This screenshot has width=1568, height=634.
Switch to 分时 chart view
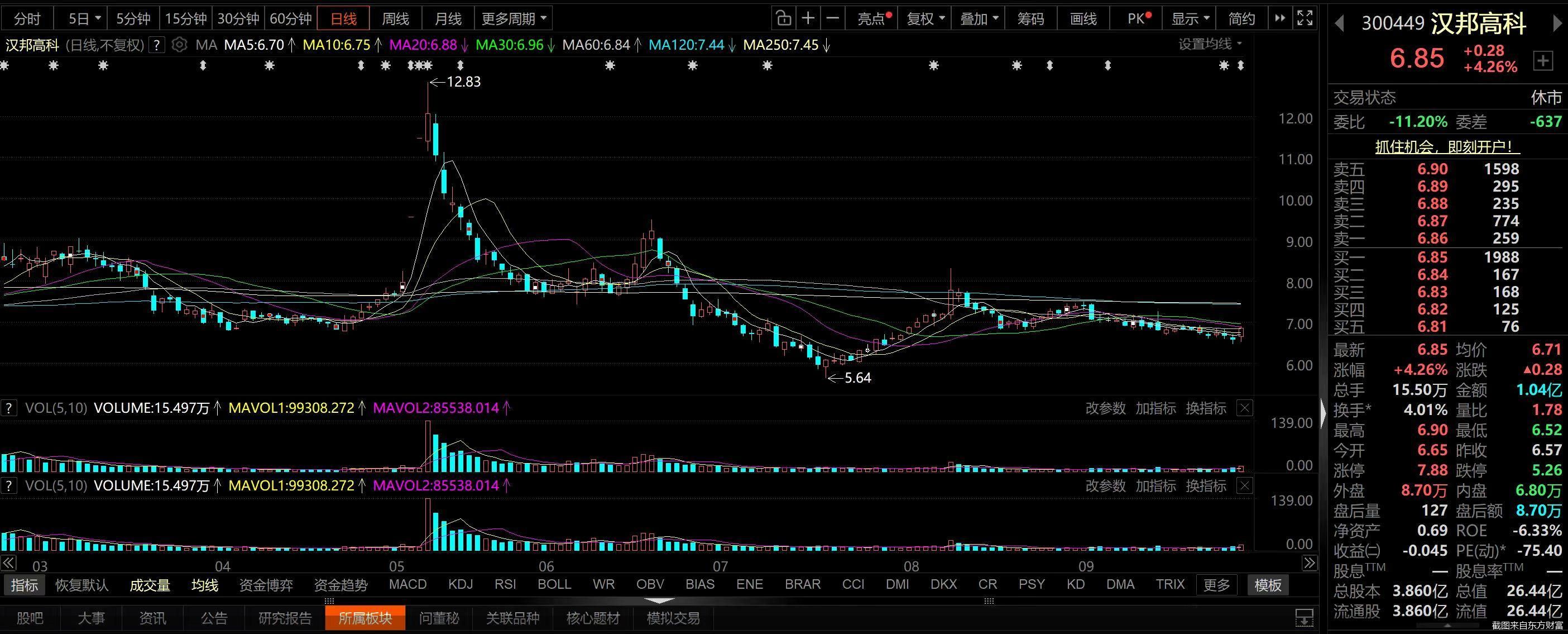(x=27, y=19)
